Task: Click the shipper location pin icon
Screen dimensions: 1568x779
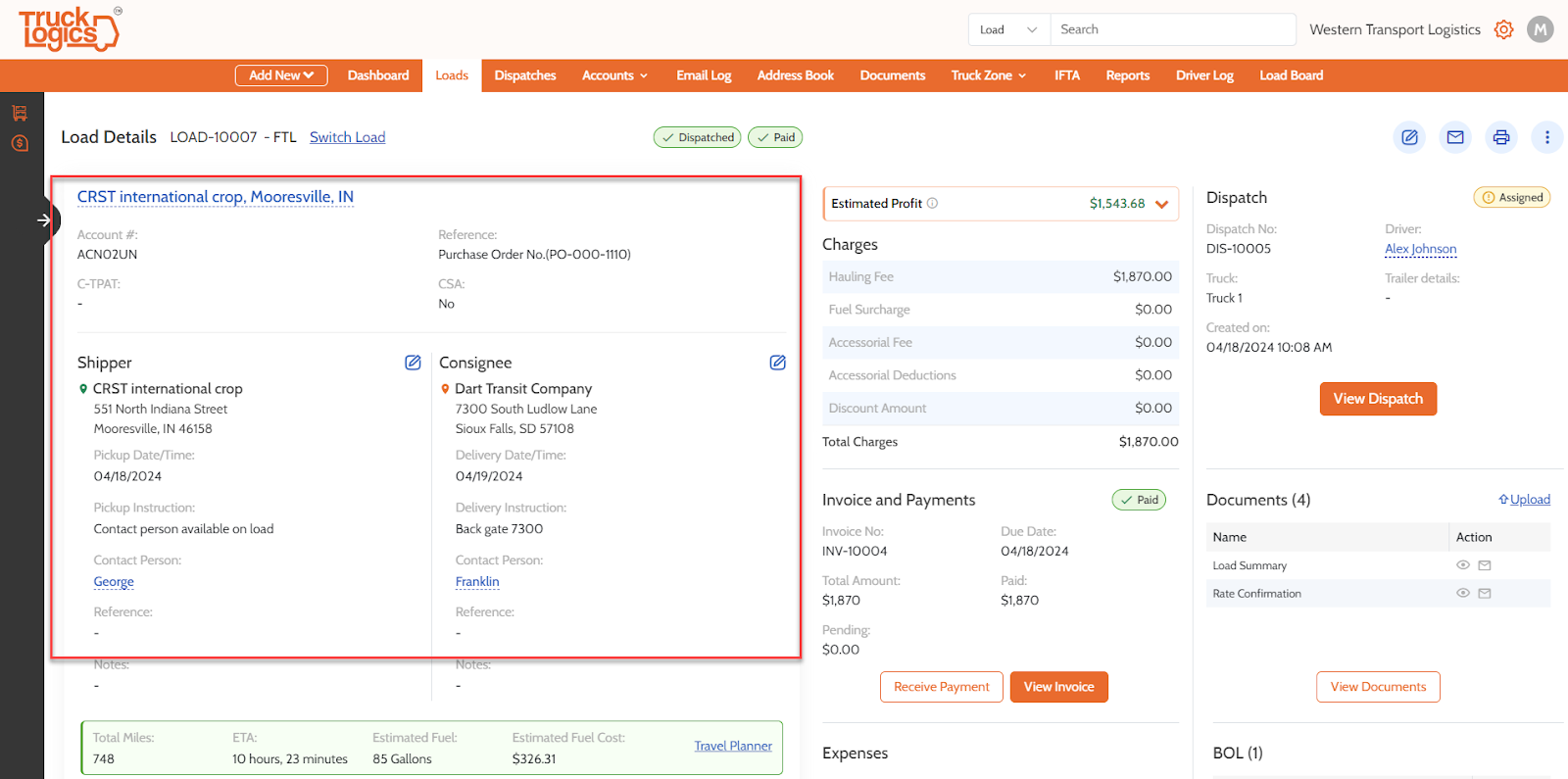Action: tap(83, 389)
